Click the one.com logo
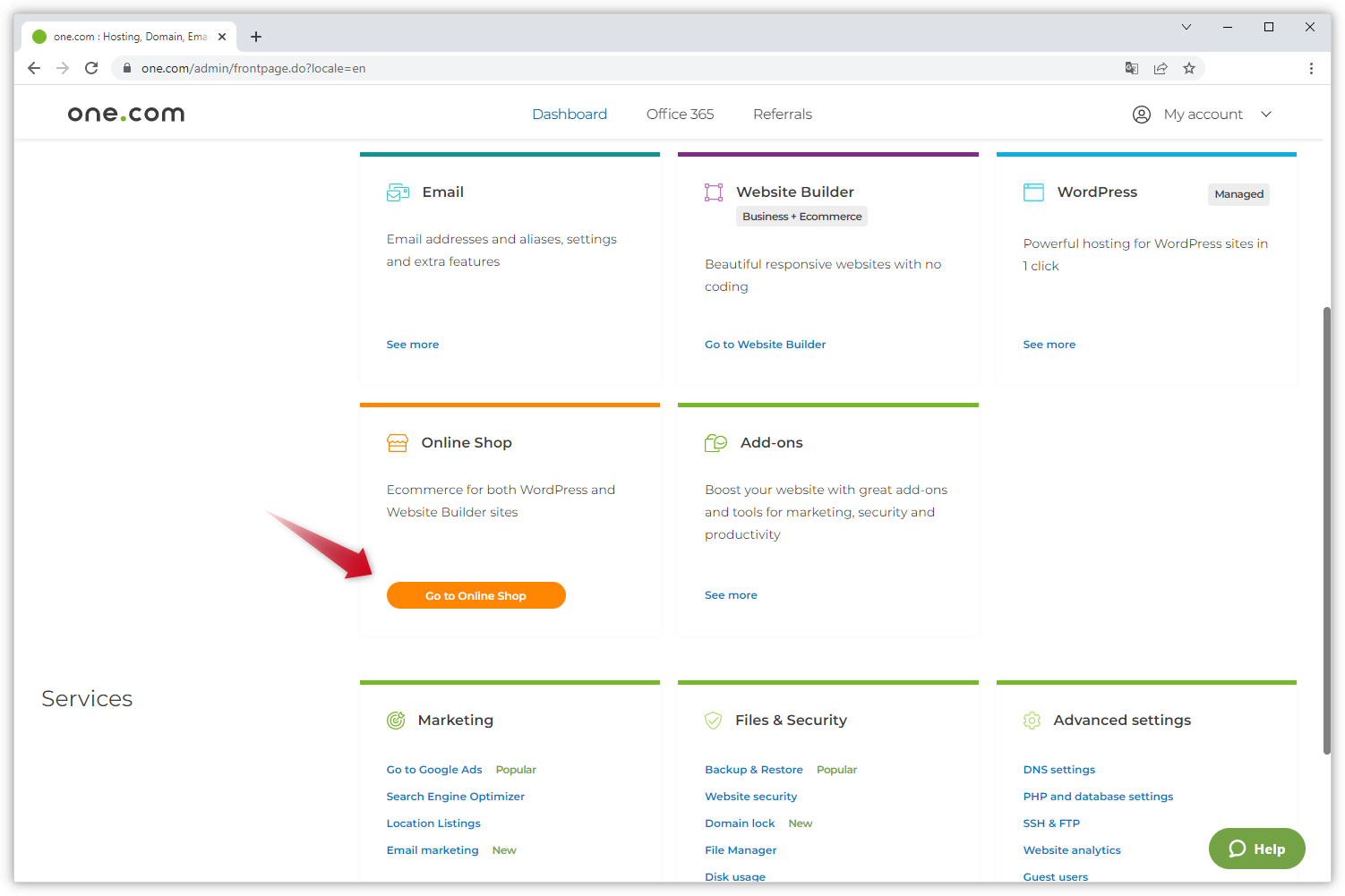The width and height of the screenshot is (1345, 896). pos(125,113)
